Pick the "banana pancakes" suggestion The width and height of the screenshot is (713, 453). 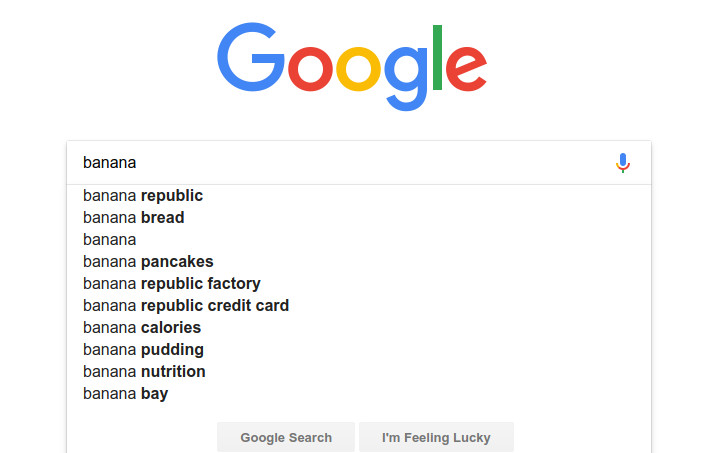coord(359,262)
